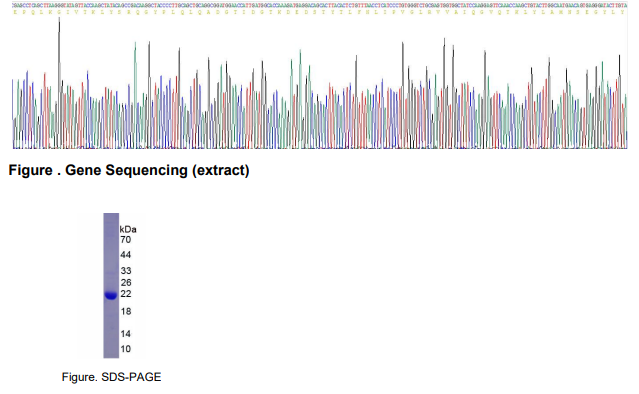
Task: Select the 14 kDa marker label
Action: tap(126, 334)
